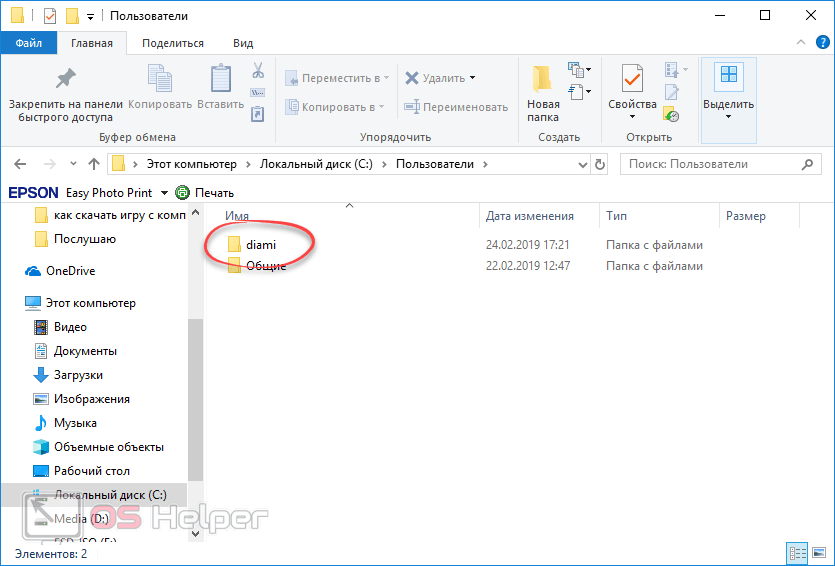835x566 pixels.
Task: Select the diami folder
Action: (x=260, y=244)
